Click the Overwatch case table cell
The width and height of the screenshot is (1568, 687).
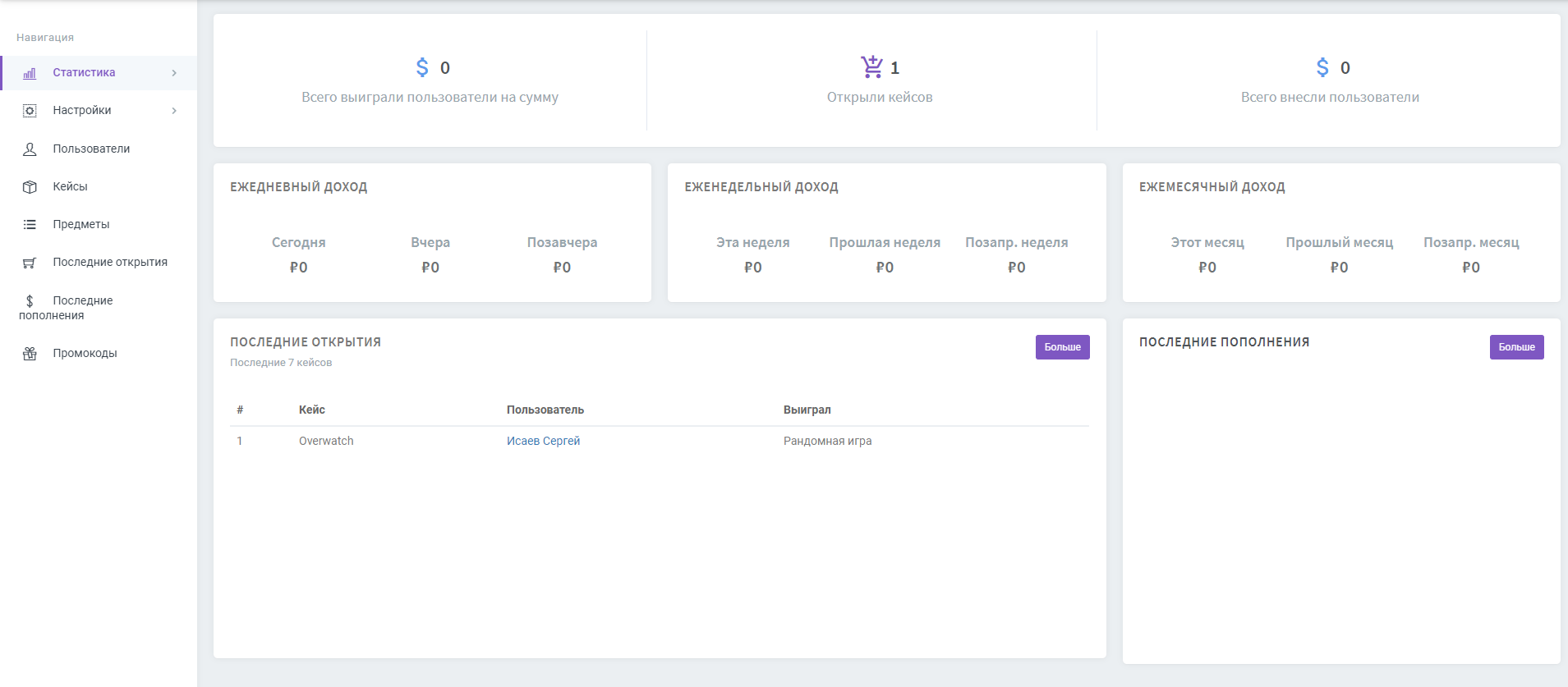(326, 441)
